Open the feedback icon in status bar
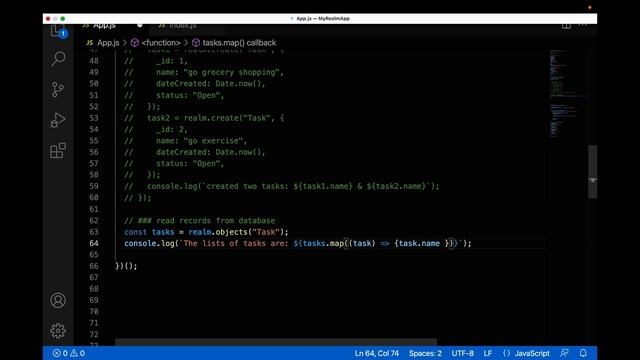This screenshot has width=640, height=360. coord(564,353)
